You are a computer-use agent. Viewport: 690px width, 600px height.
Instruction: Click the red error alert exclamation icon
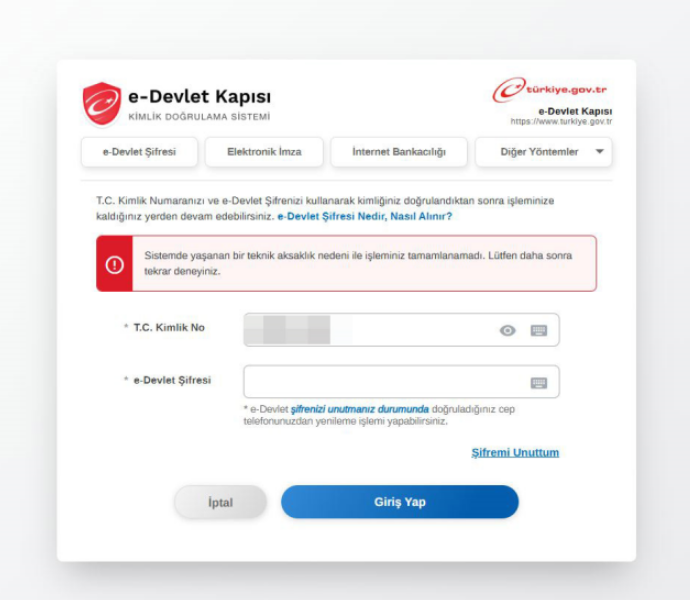pyautogui.click(x=114, y=265)
